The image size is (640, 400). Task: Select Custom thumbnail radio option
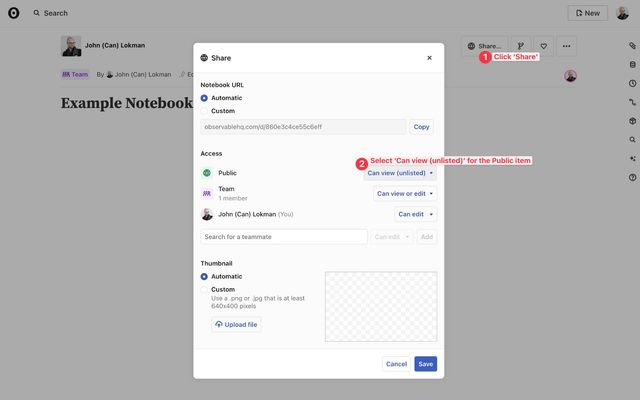[x=205, y=289]
